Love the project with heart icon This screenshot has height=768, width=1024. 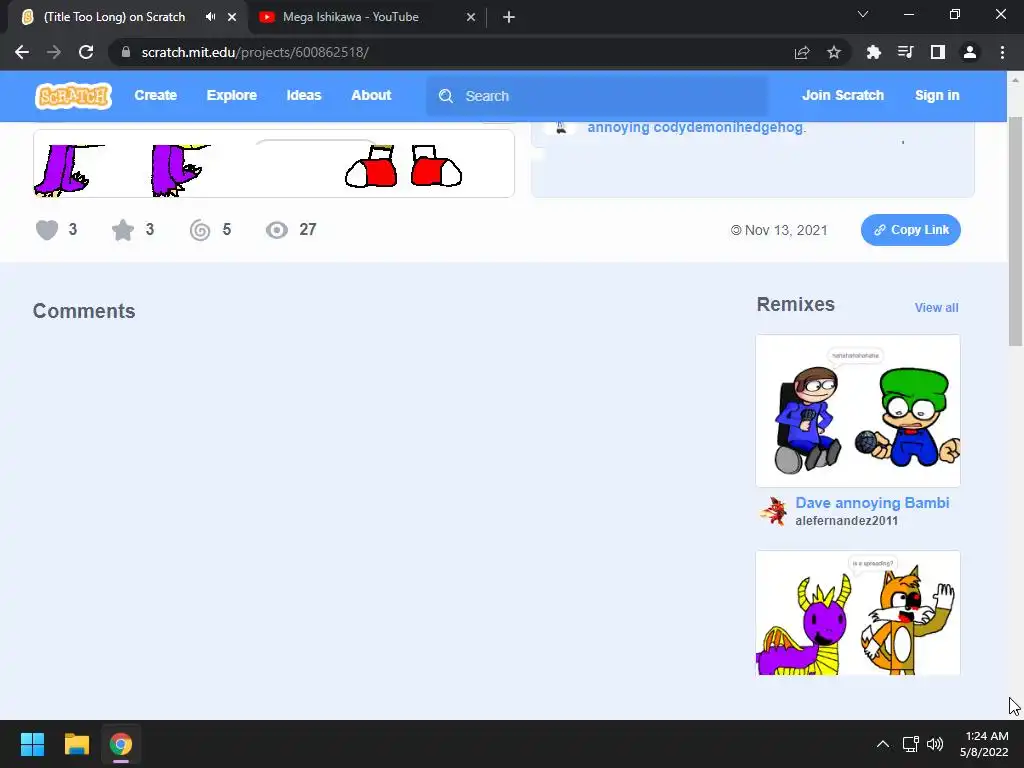pos(47,230)
